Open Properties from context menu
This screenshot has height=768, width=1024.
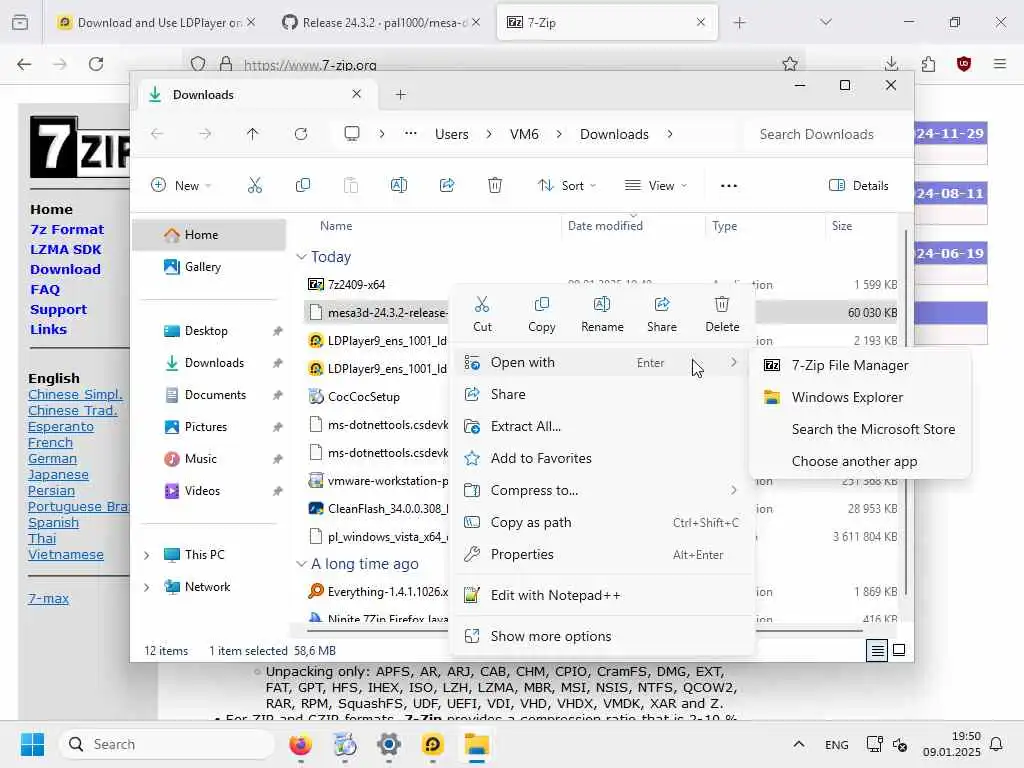[601, 554]
